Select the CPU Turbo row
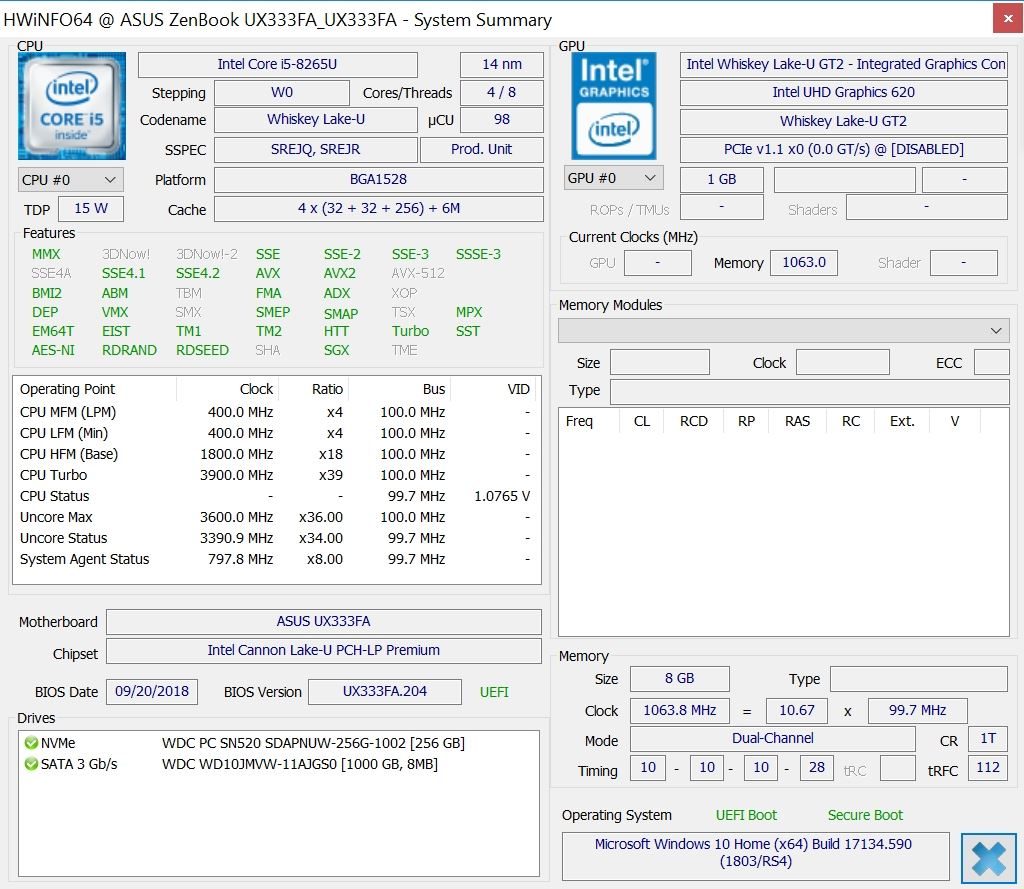This screenshot has height=889, width=1024. pyautogui.click(x=277, y=476)
